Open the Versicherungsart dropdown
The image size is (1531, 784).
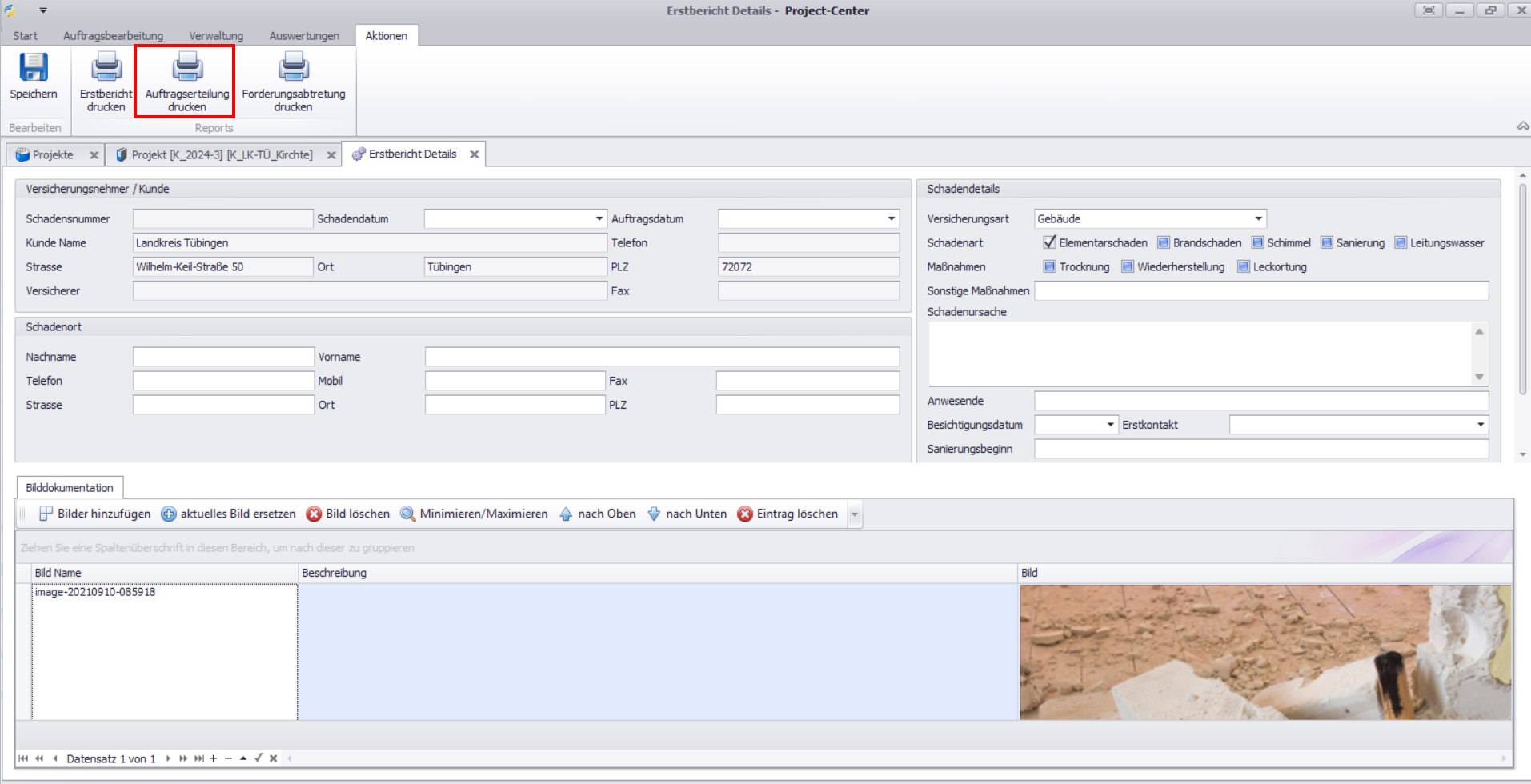coord(1258,218)
